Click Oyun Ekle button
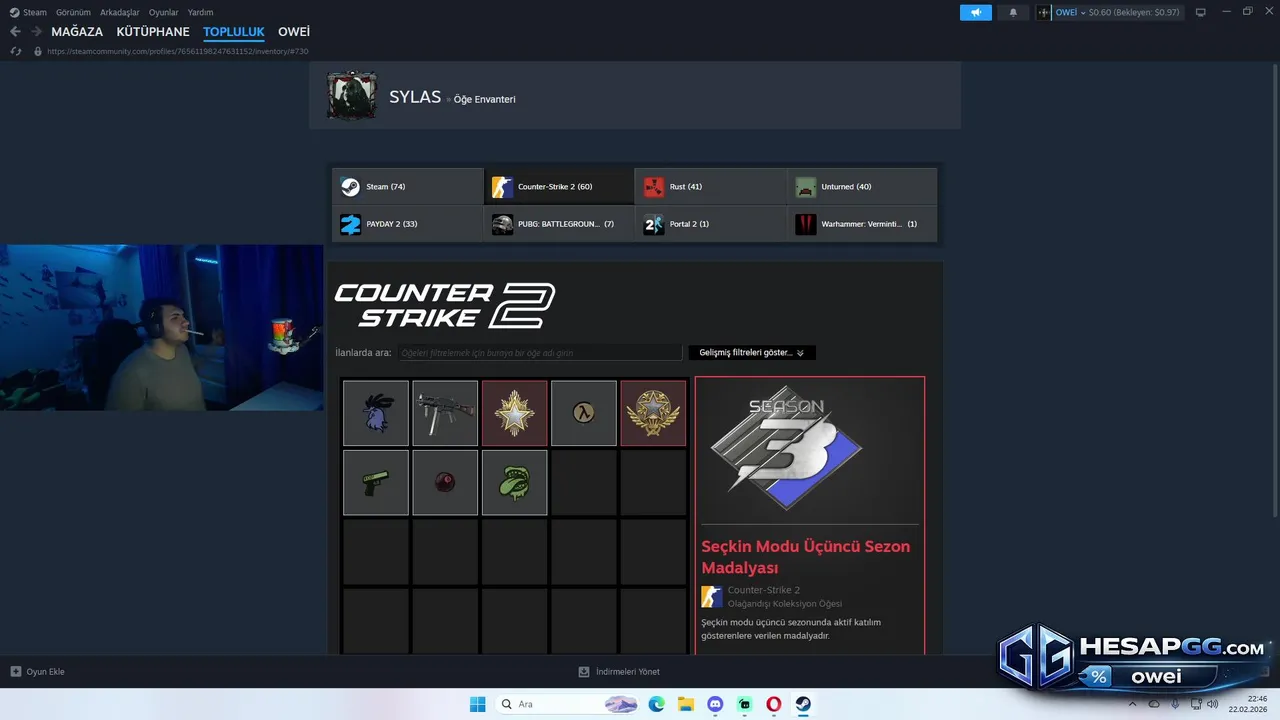Screen dimensions: 1280x720 point(38,672)
